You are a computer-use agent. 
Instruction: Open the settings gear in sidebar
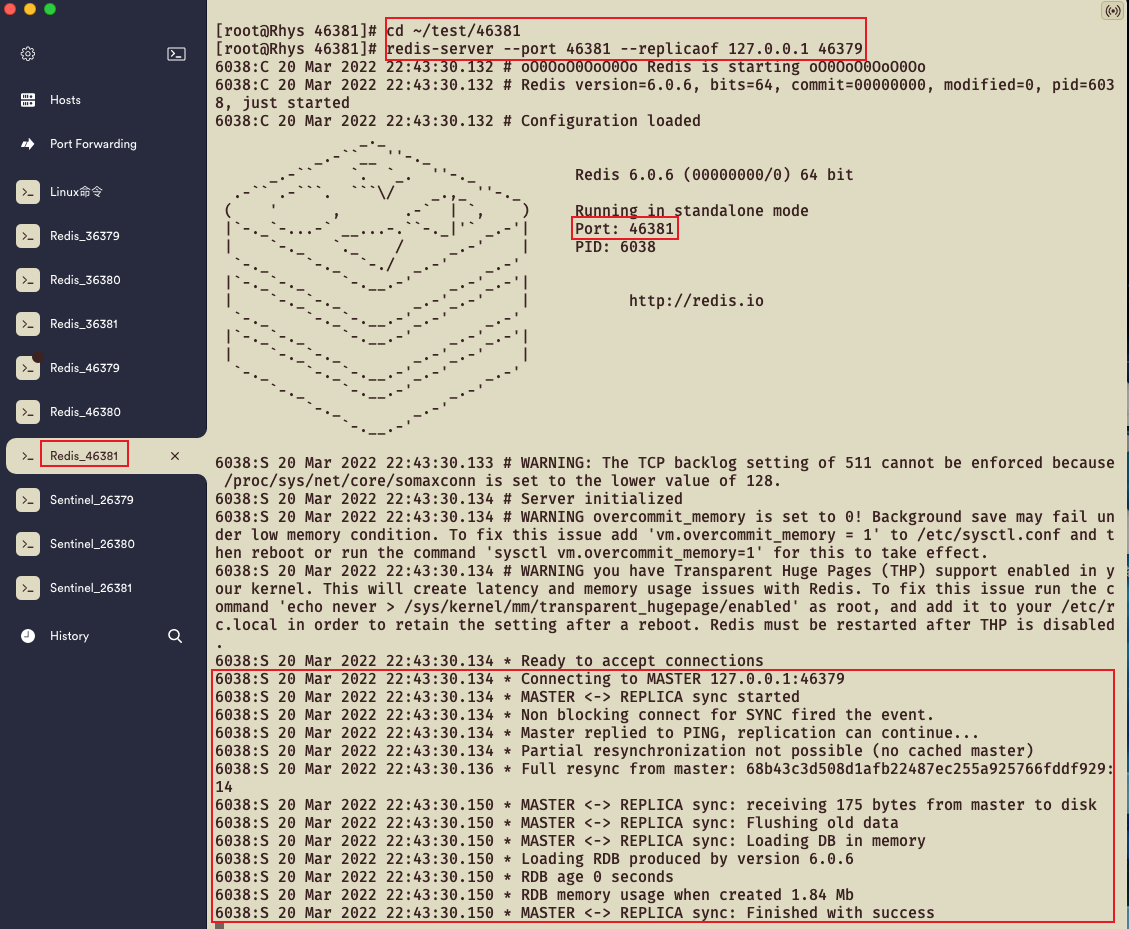click(28, 54)
